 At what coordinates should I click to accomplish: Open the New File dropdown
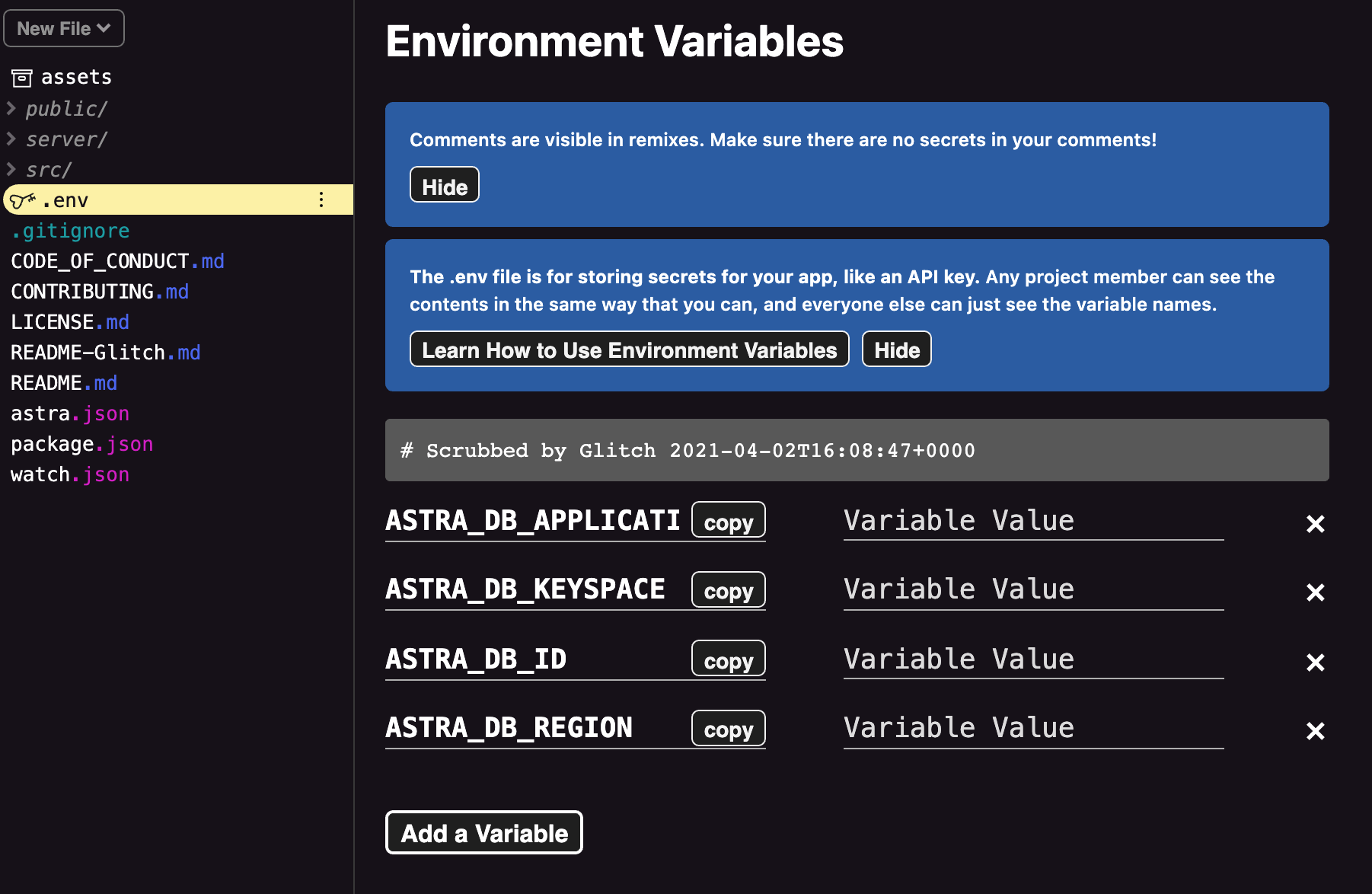point(64,28)
